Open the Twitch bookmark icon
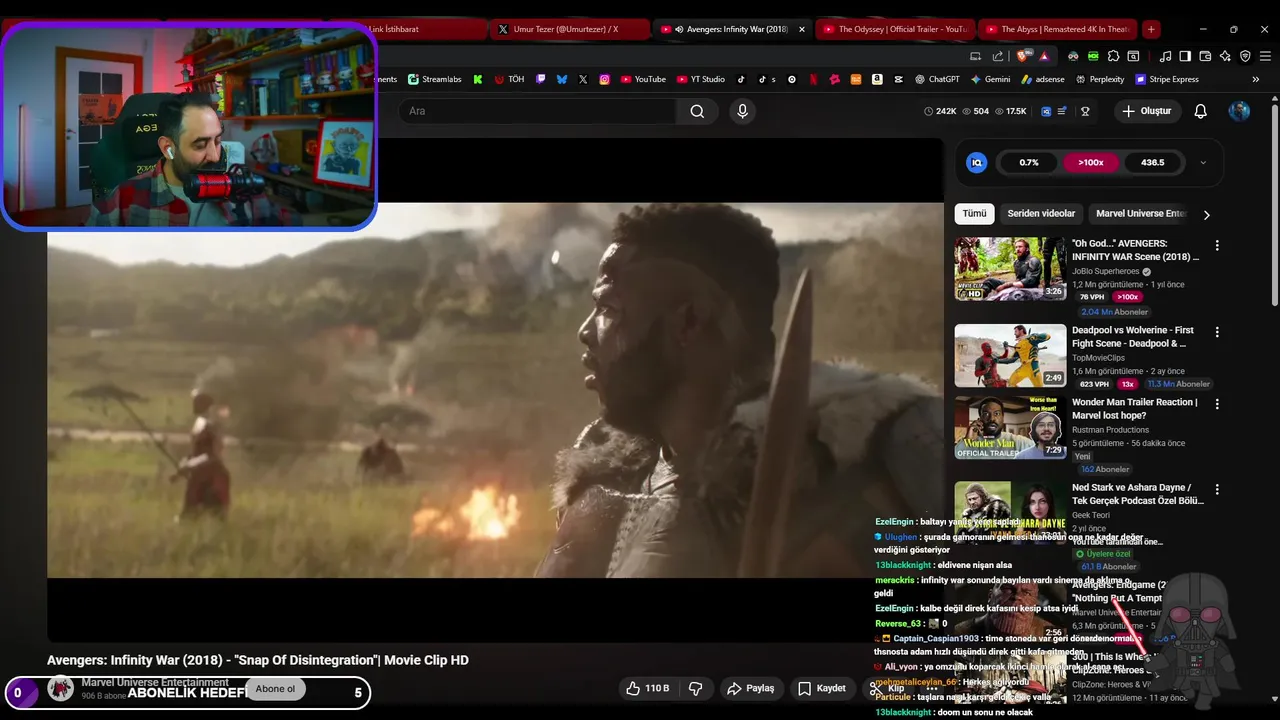Screen dimensions: 1280x720 tap(541, 79)
